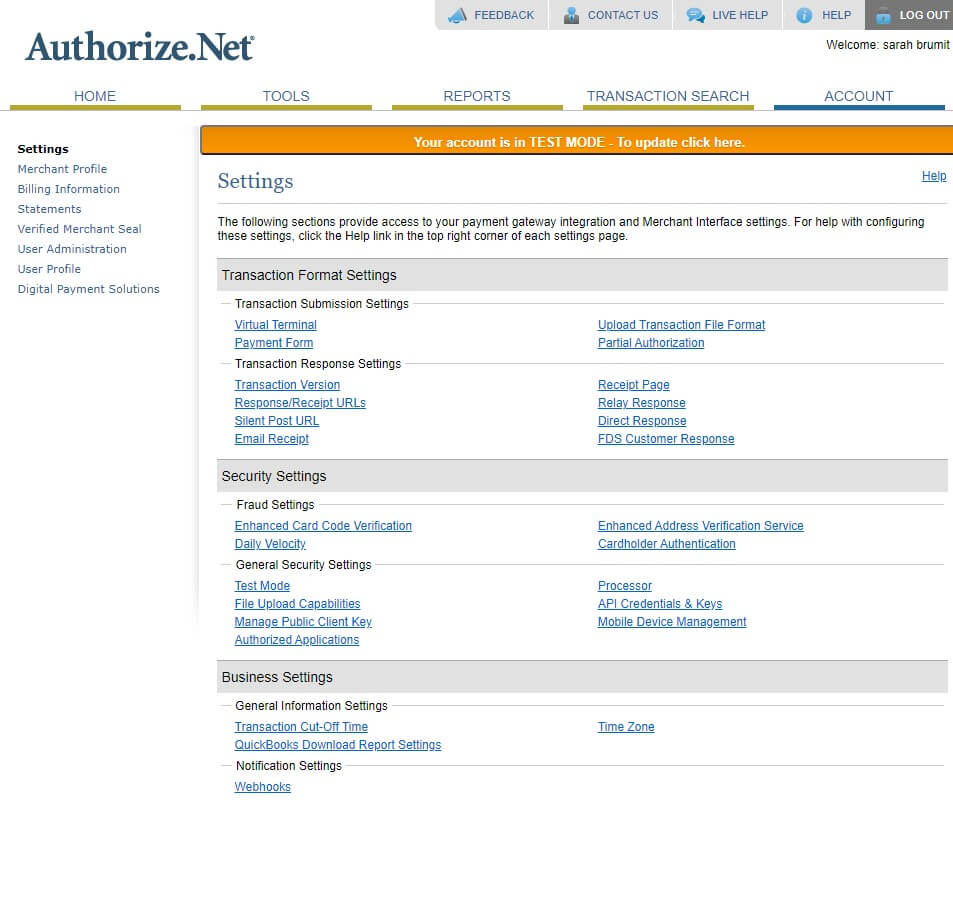953x920 pixels.
Task: Click the Relay Response link
Action: click(x=641, y=403)
